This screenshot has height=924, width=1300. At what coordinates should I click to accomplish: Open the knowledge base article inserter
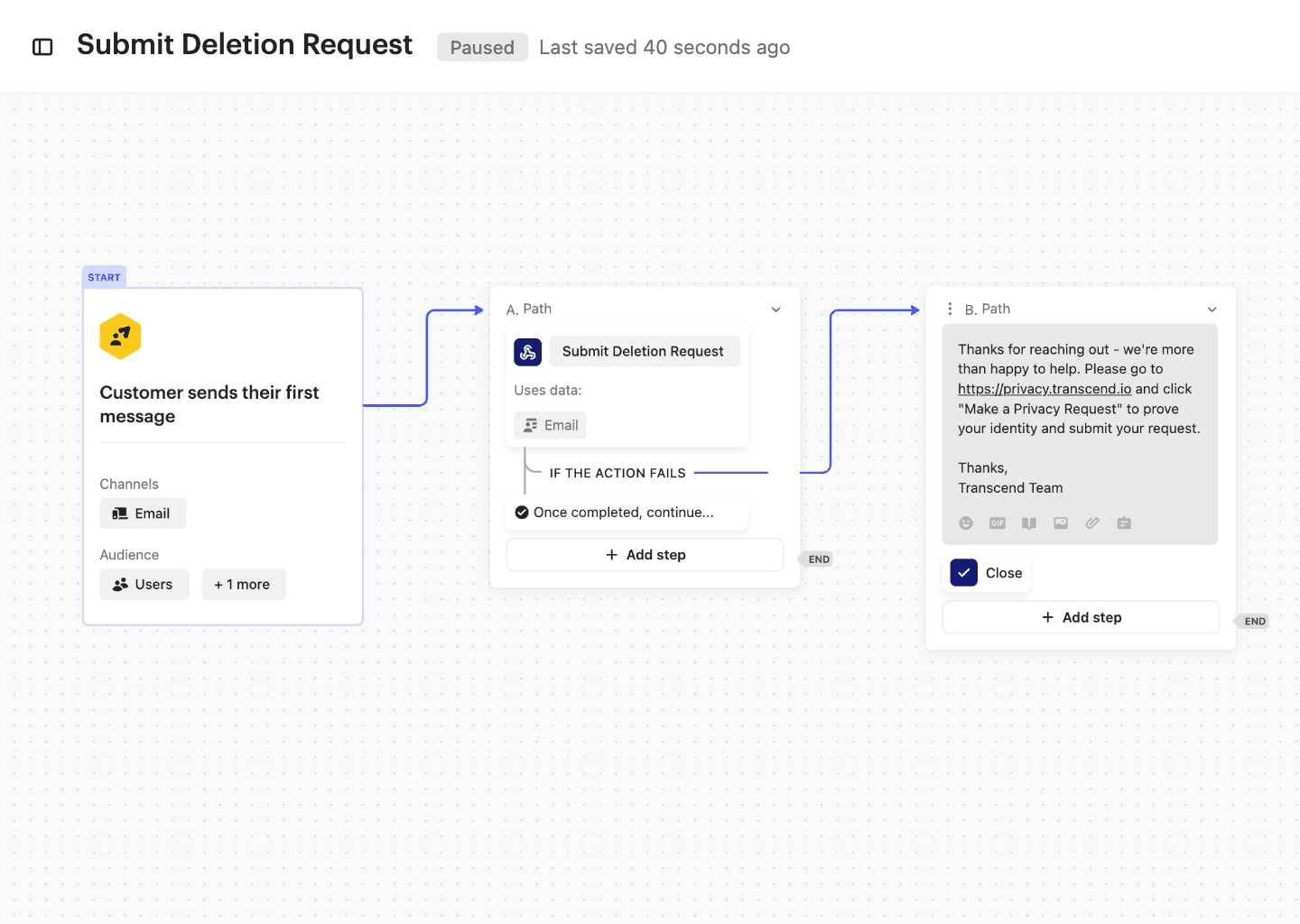[x=1028, y=522]
